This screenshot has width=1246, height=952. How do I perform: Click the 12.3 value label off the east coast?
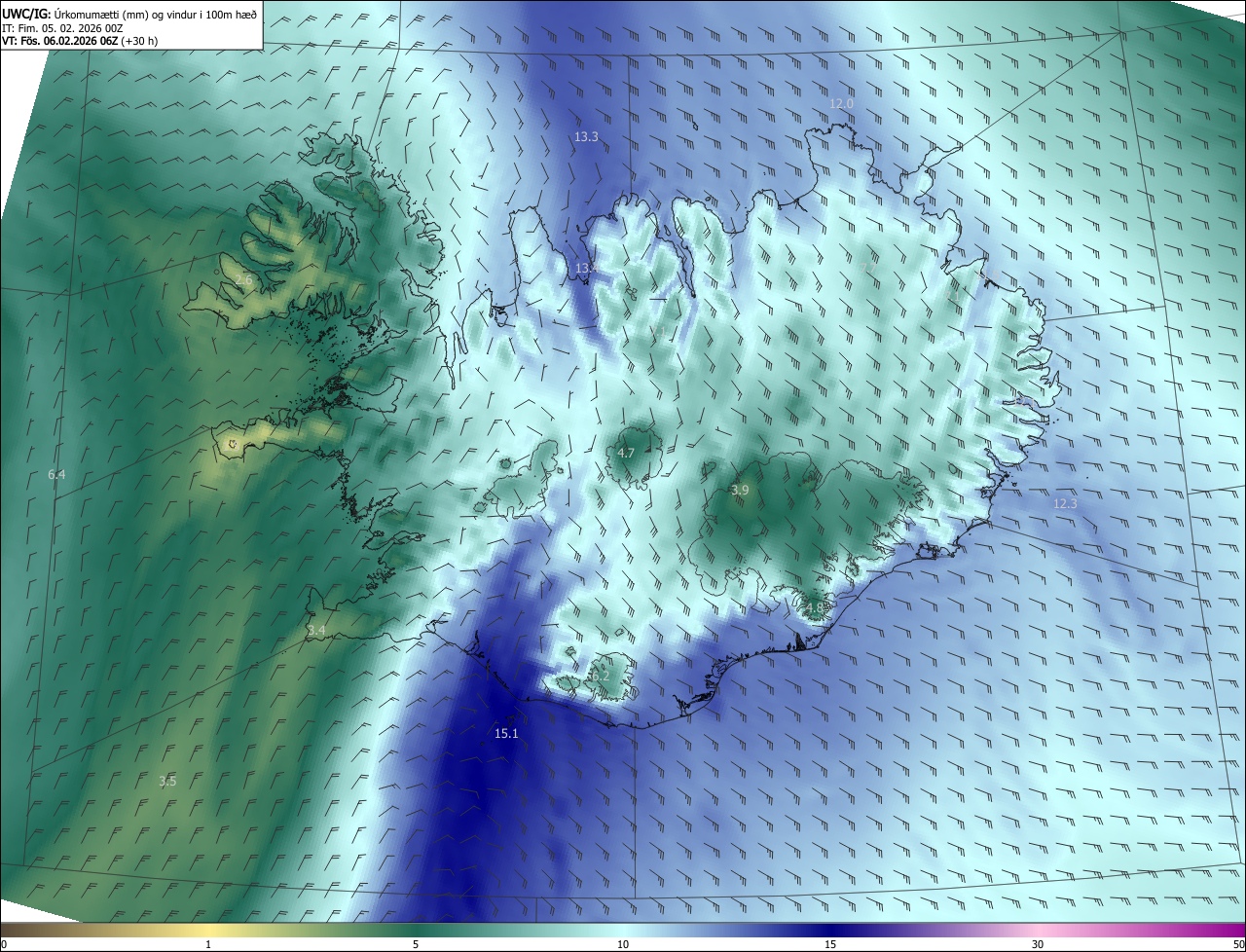(x=1065, y=503)
